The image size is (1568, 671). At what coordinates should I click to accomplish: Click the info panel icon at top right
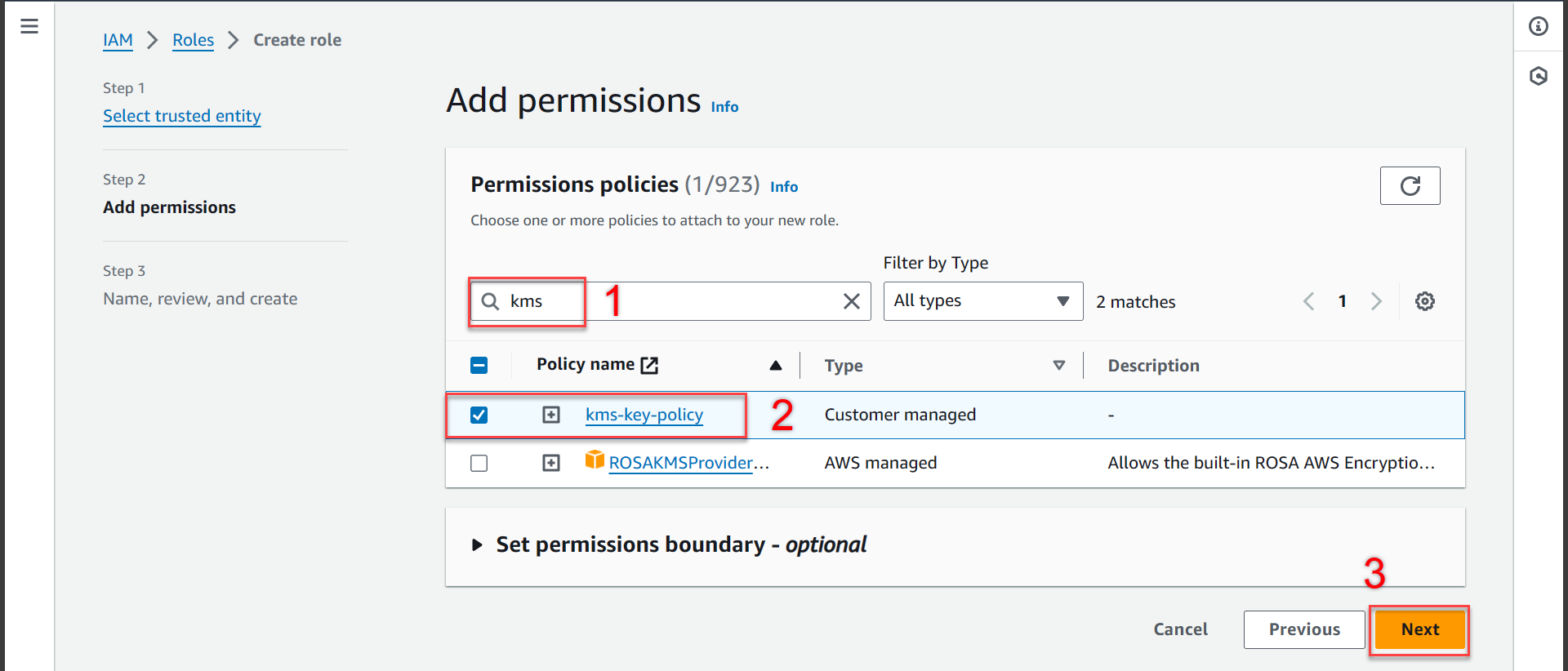(1539, 27)
